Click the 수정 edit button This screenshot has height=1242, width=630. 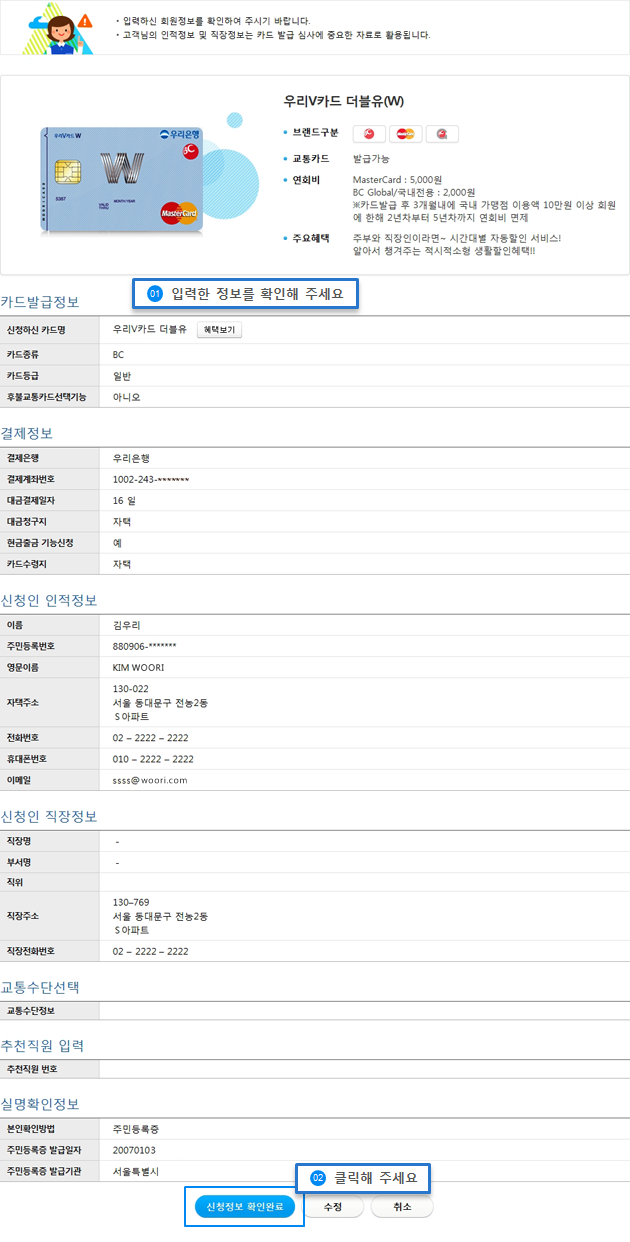click(333, 1207)
